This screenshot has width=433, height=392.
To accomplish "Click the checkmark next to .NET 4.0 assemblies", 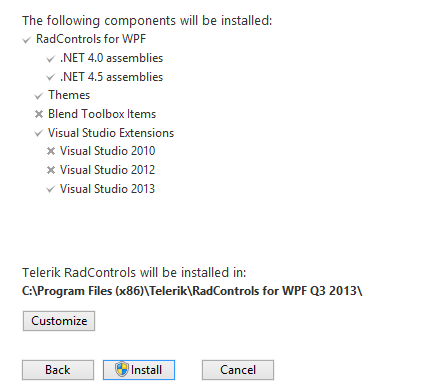I will pyautogui.click(x=51, y=59).
